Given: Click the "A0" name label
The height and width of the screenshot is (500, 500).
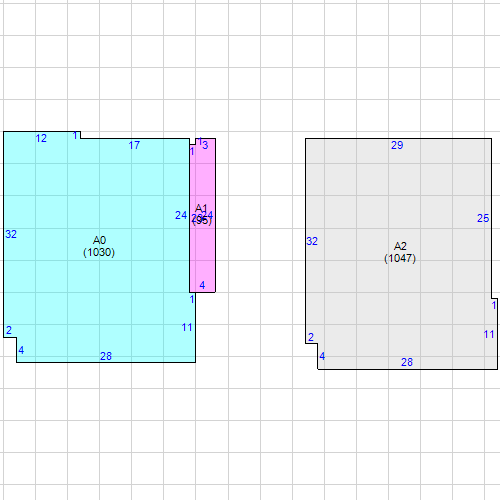Looking at the screenshot, I should coord(99,240).
